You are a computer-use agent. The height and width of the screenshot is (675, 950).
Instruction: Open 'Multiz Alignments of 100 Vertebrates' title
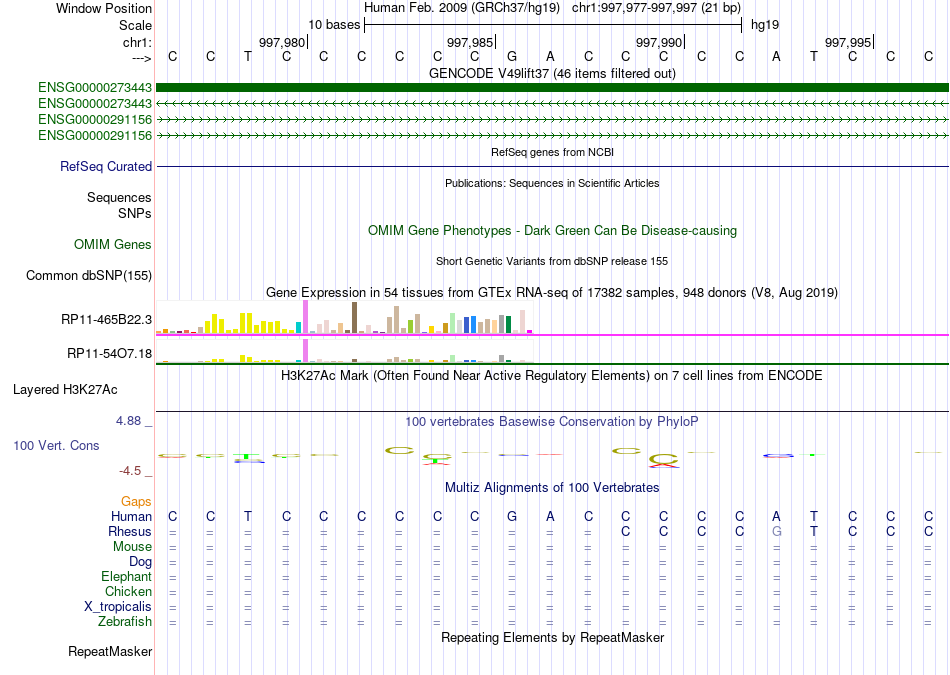(x=552, y=487)
